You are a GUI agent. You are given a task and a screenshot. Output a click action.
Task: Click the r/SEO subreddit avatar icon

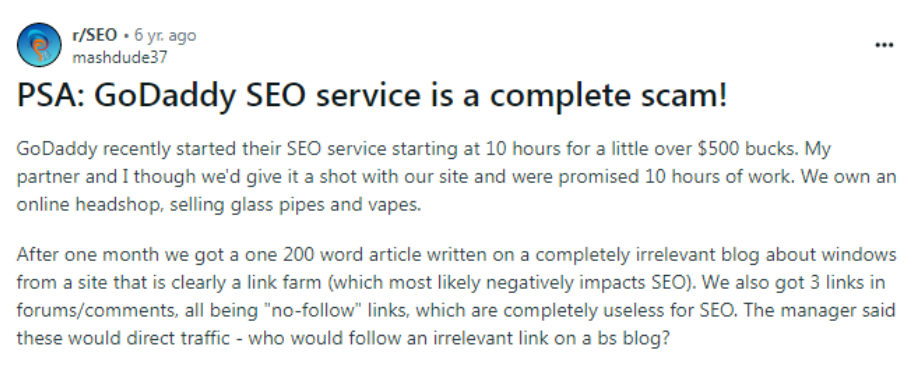(39, 44)
